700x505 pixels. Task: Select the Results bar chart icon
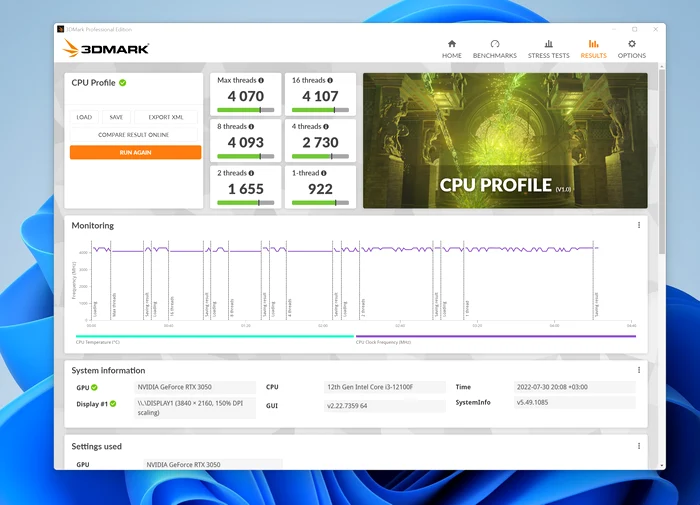click(593, 44)
